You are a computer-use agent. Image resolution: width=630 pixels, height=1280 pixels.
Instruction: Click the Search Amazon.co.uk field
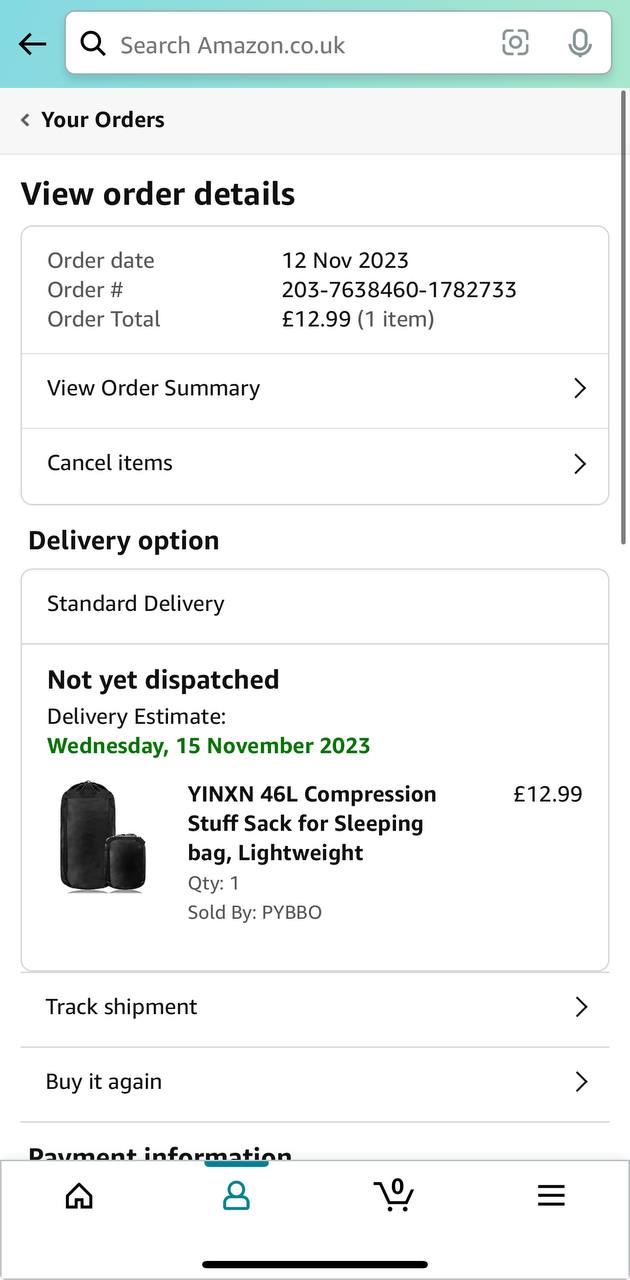coord(300,45)
